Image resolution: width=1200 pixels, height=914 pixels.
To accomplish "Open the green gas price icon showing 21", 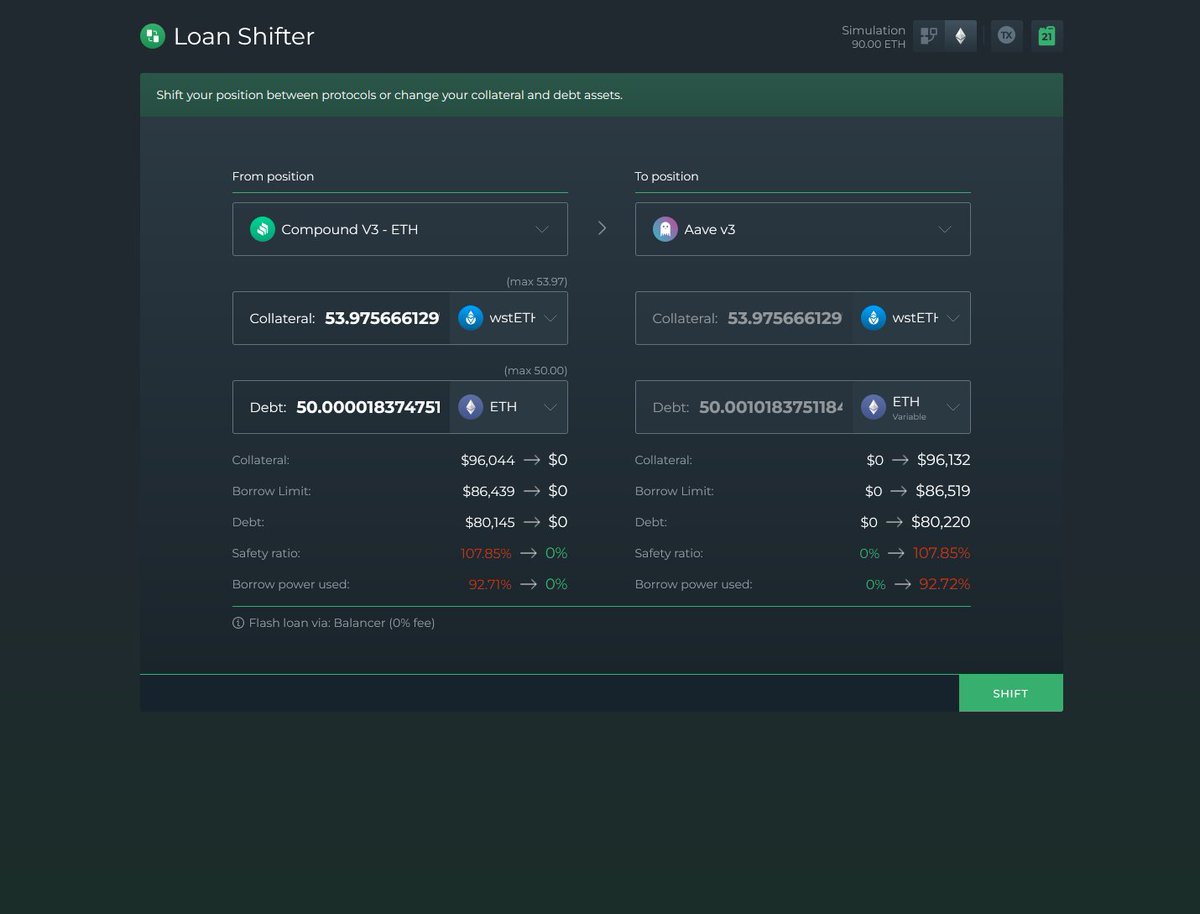I will 1047,36.
